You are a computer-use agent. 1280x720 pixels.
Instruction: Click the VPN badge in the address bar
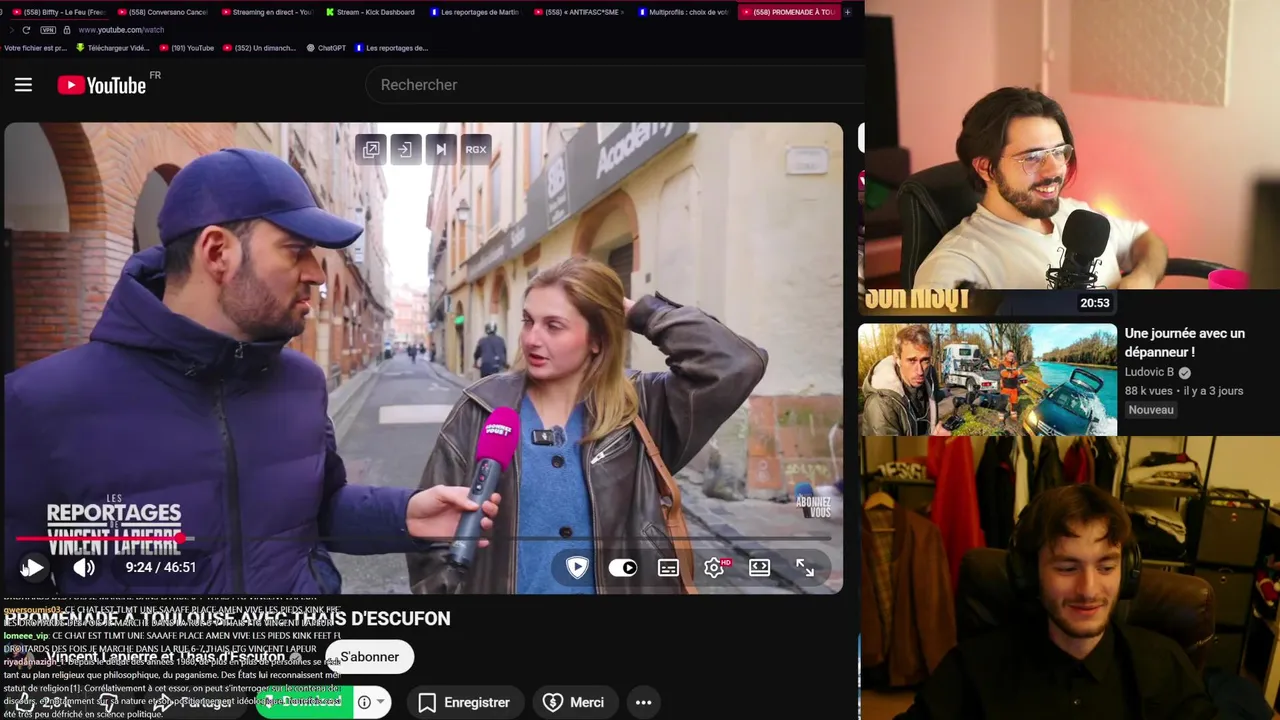tap(48, 30)
